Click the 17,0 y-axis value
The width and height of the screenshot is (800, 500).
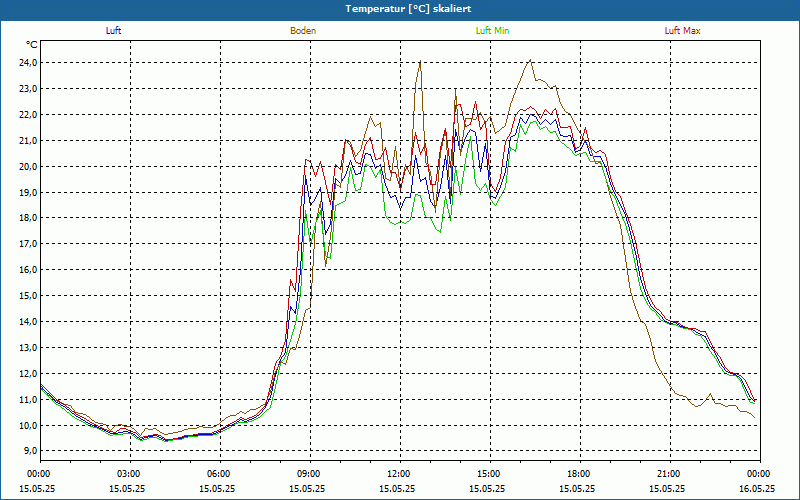point(28,244)
